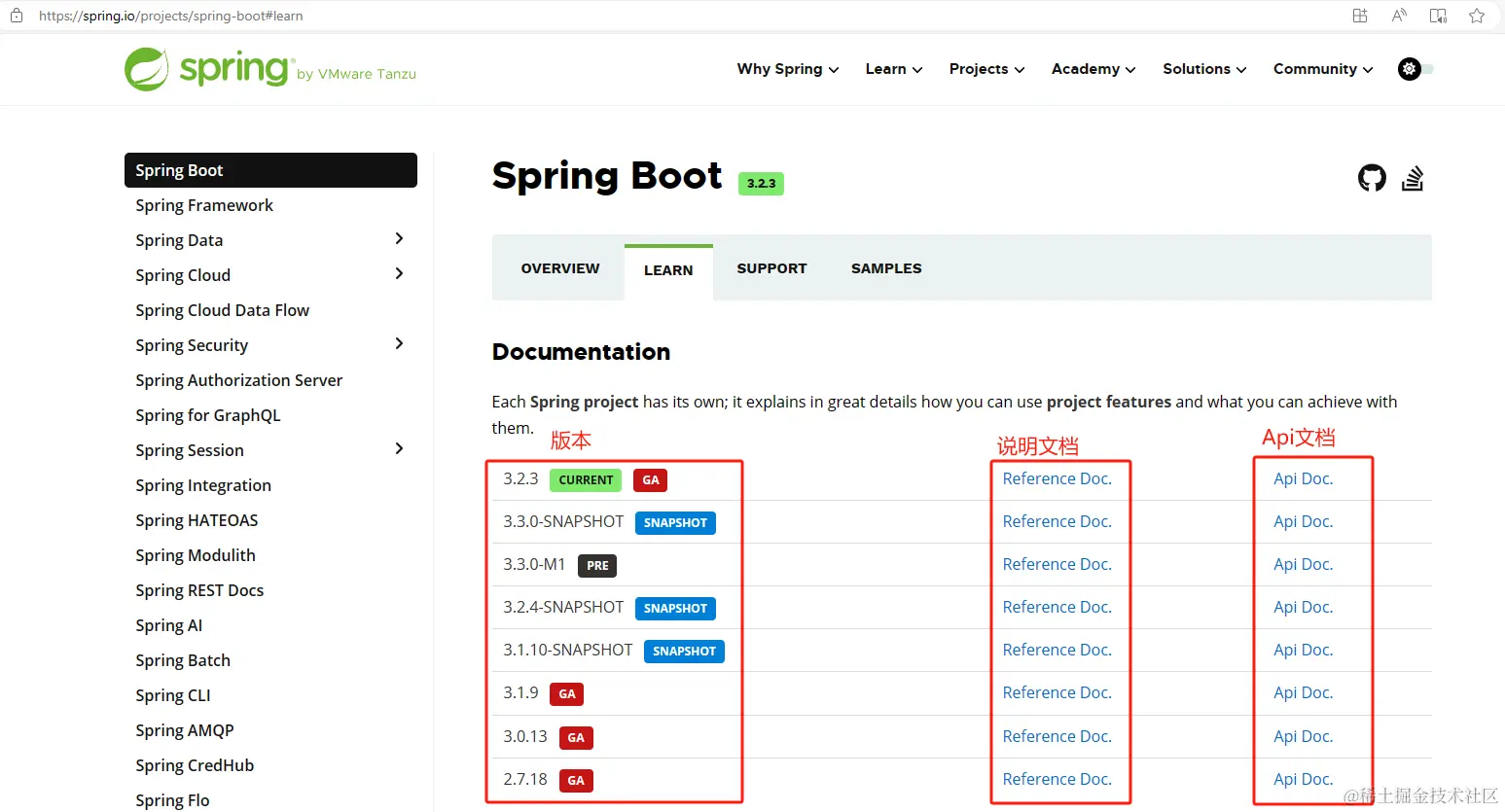1505x812 pixels.
Task: Open the Spring GitHub repository icon
Action: point(1372,178)
